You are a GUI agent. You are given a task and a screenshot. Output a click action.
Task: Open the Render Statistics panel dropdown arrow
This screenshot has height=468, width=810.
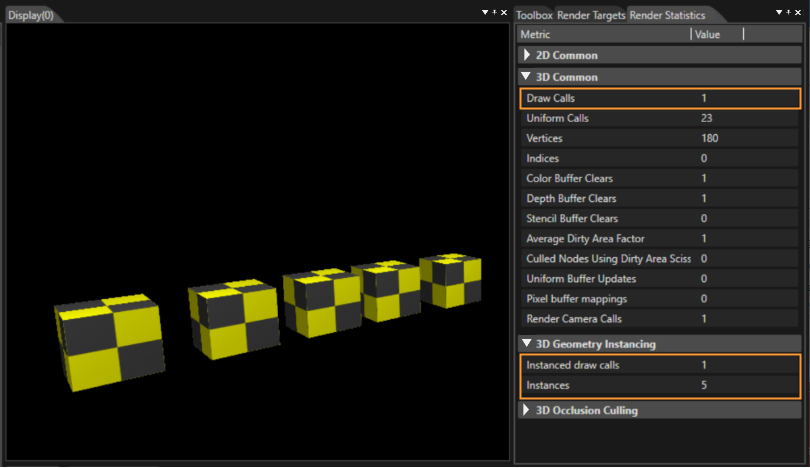click(779, 12)
